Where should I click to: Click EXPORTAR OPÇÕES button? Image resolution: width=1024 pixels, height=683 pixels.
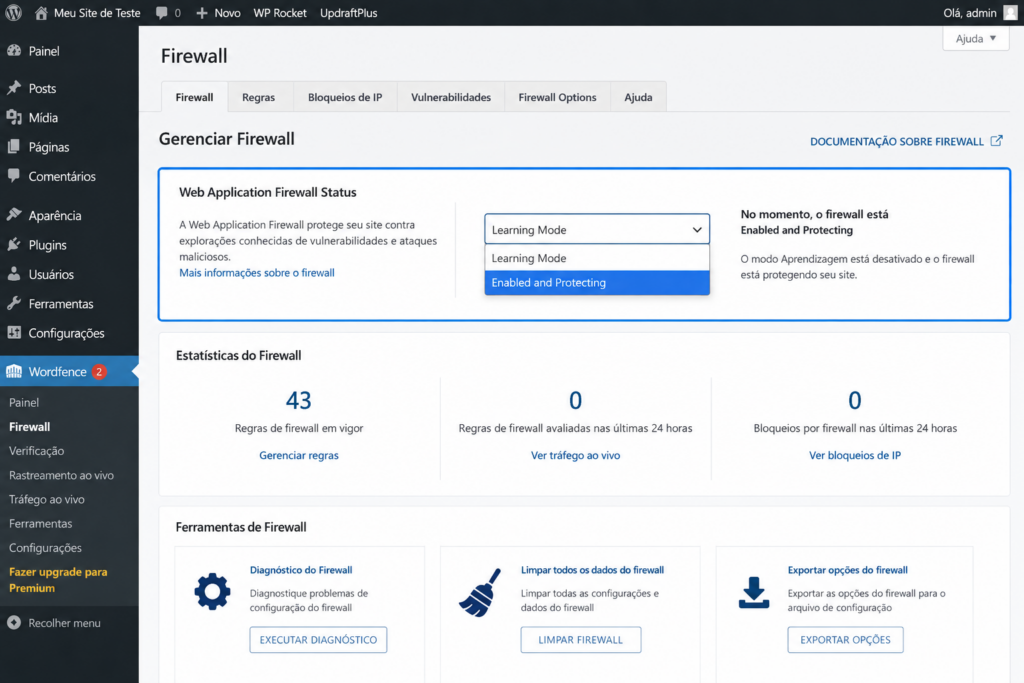coord(845,640)
